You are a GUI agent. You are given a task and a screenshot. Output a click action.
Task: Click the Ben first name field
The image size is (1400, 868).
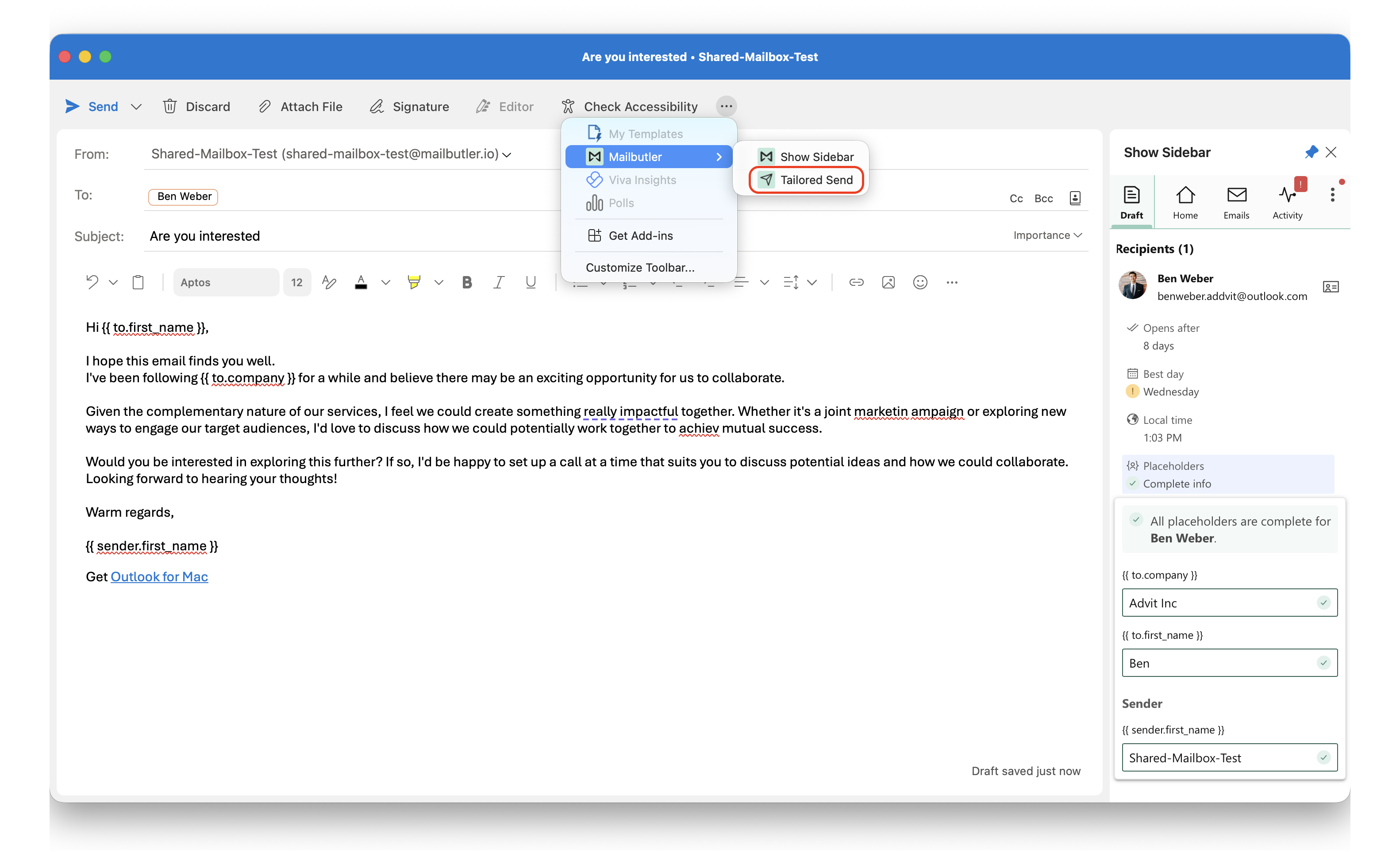1230,663
